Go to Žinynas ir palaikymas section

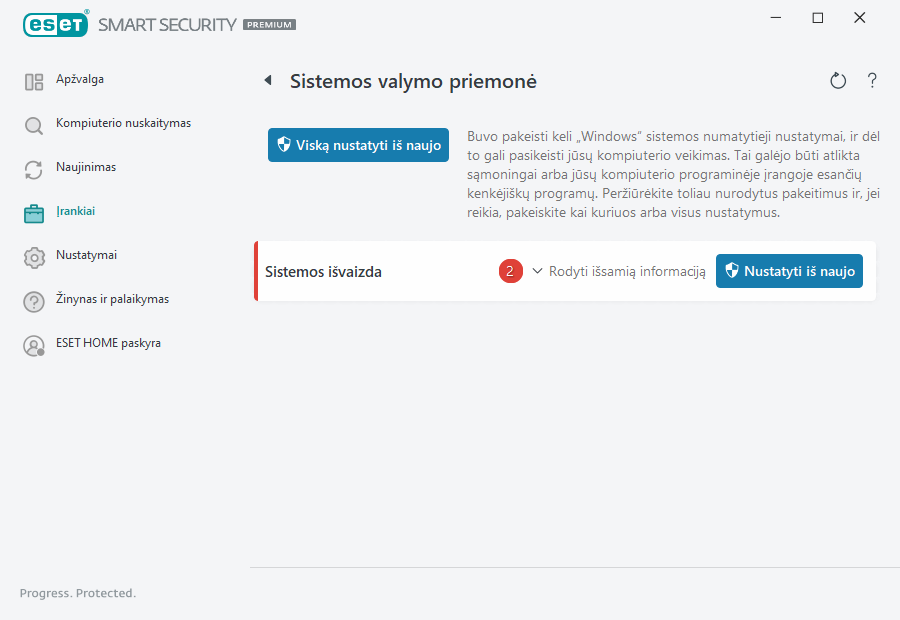coord(110,299)
